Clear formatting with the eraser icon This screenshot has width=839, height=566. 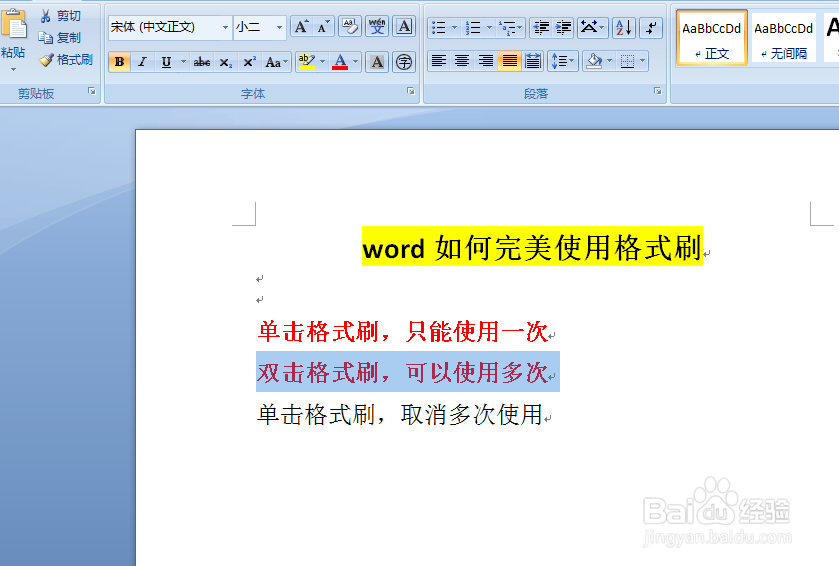click(350, 27)
